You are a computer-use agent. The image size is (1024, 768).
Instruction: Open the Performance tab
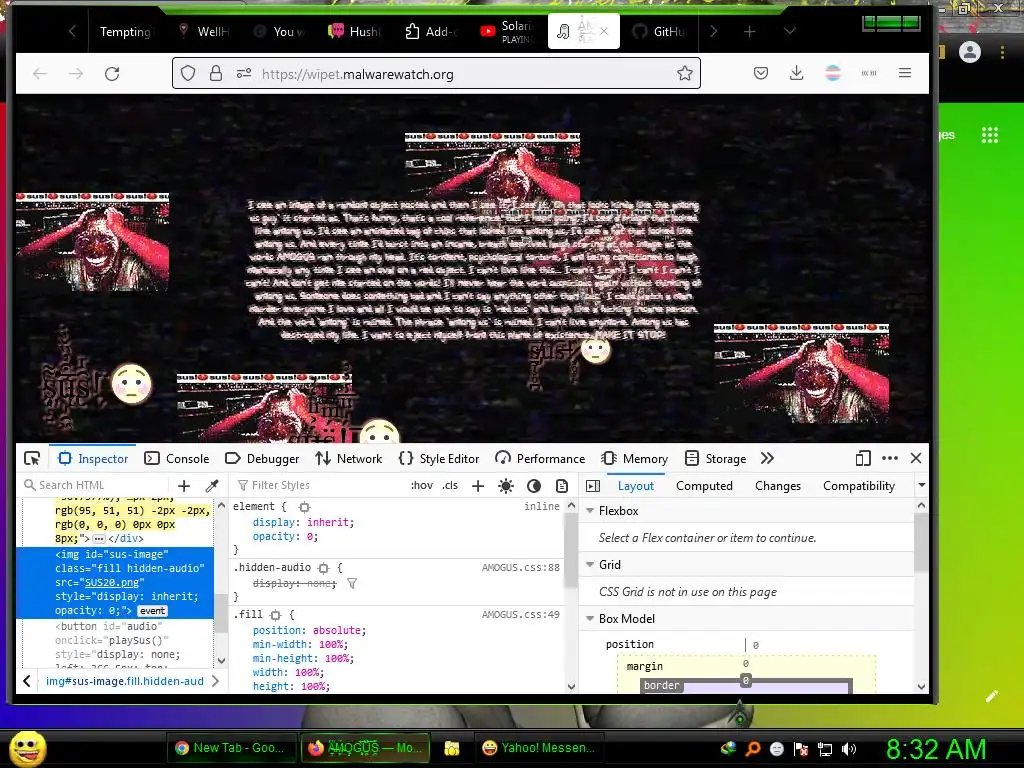coord(540,458)
